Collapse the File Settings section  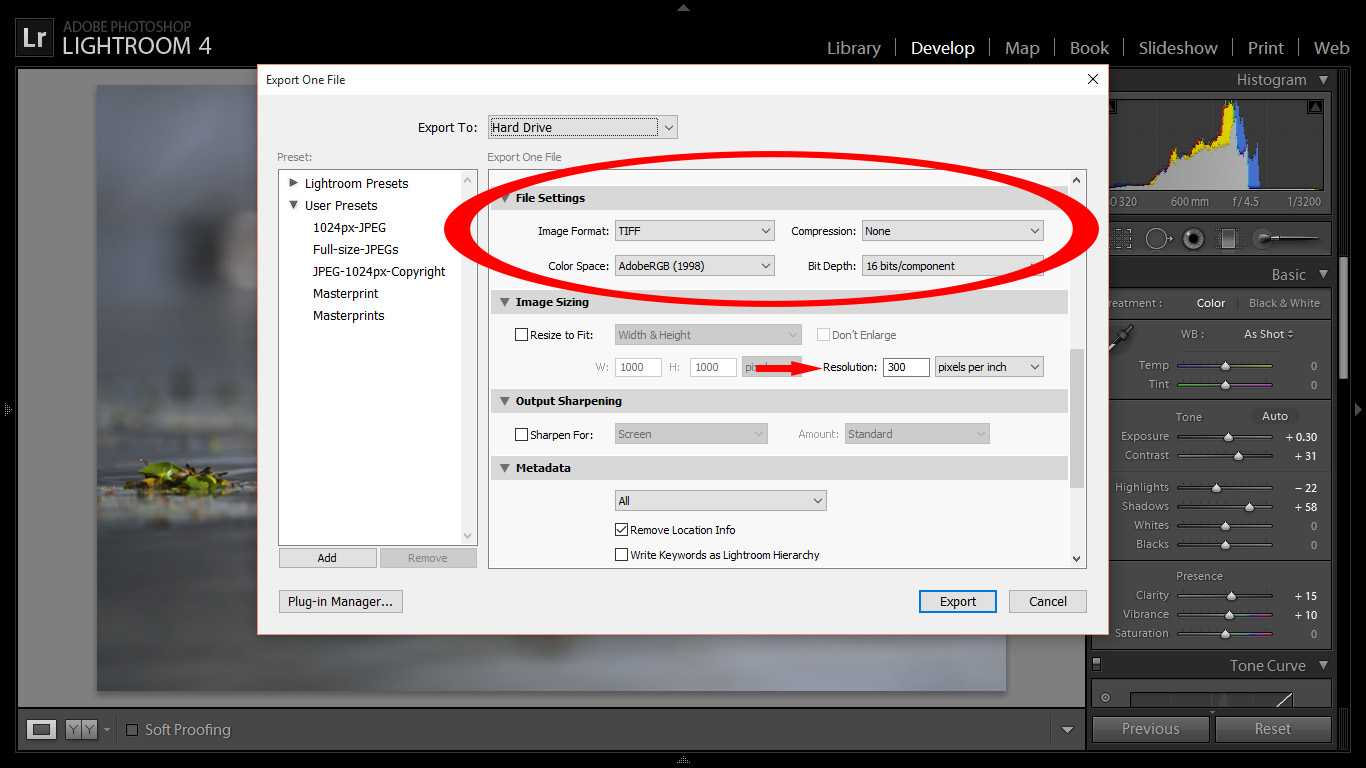[504, 198]
